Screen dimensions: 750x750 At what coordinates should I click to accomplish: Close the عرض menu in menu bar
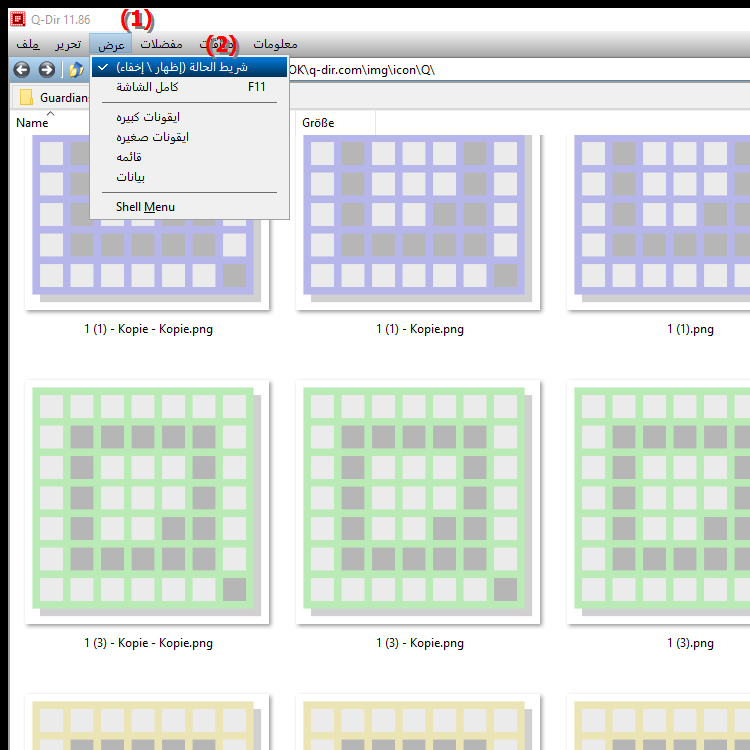111,44
